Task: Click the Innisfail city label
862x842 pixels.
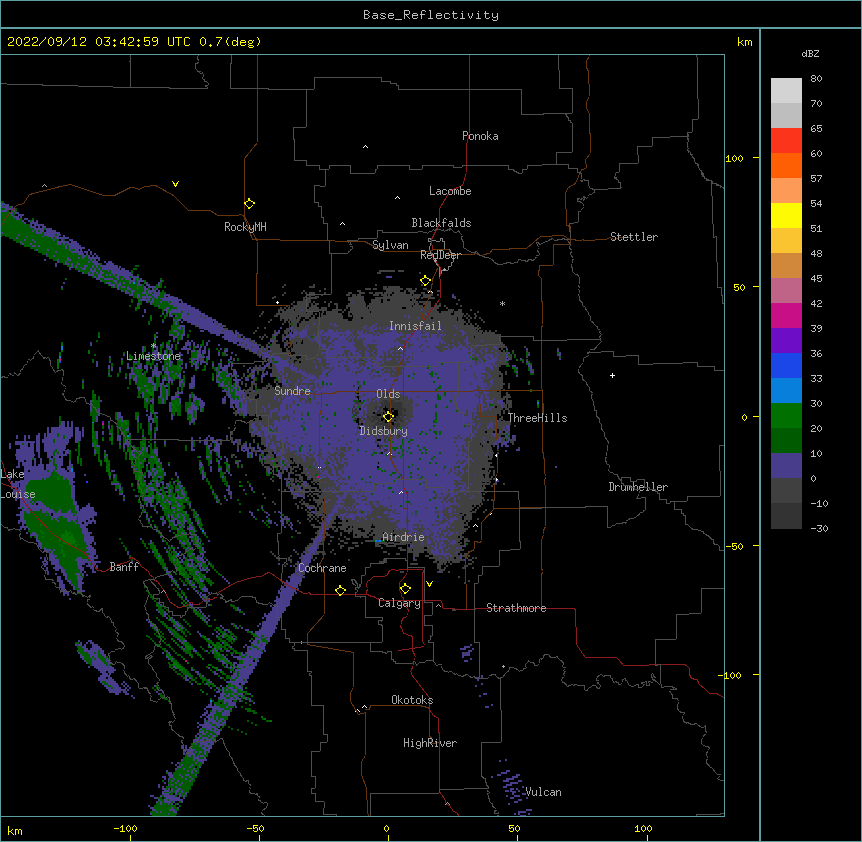Action: (415, 326)
